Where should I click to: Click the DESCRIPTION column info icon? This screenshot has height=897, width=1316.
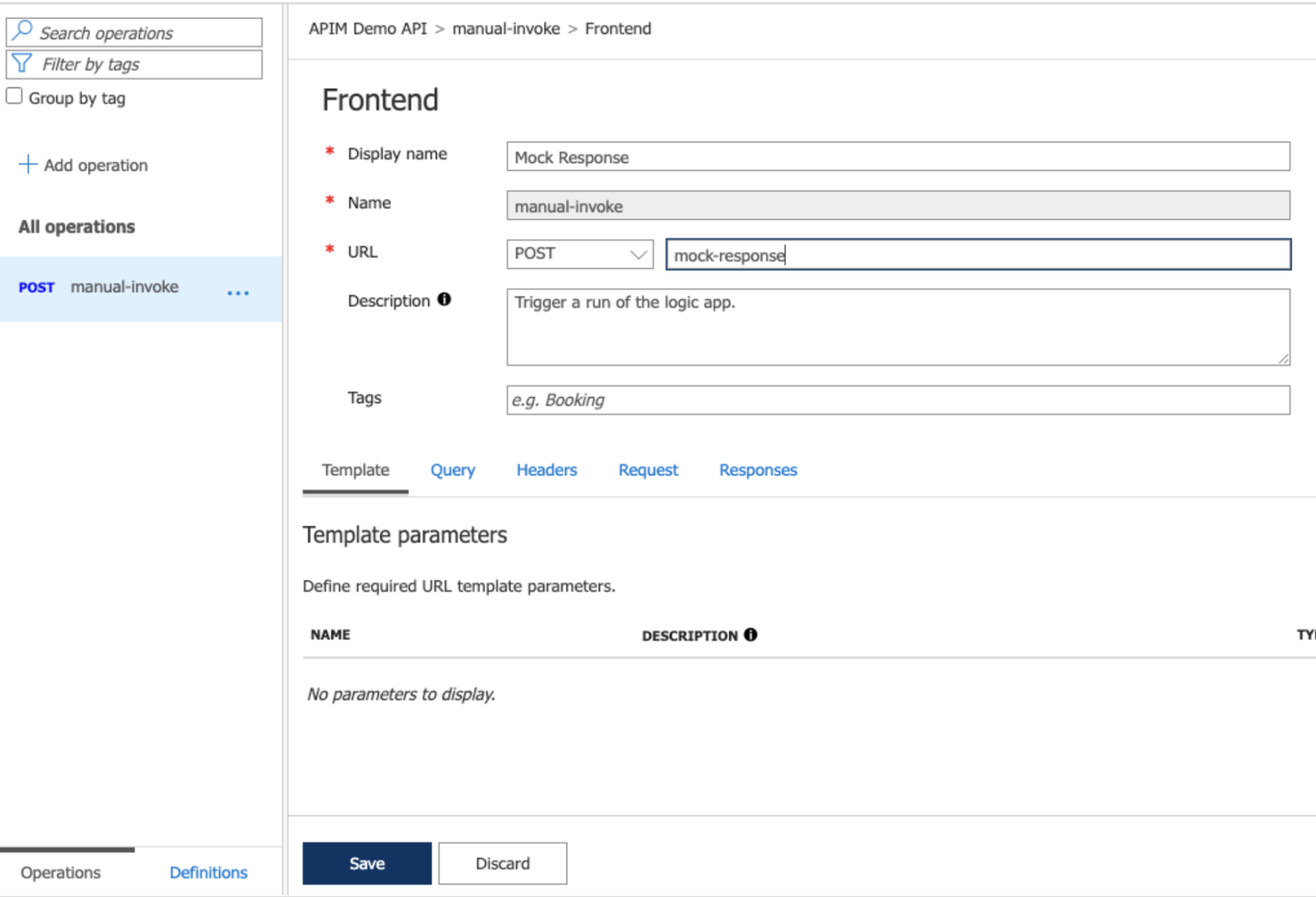pos(750,634)
